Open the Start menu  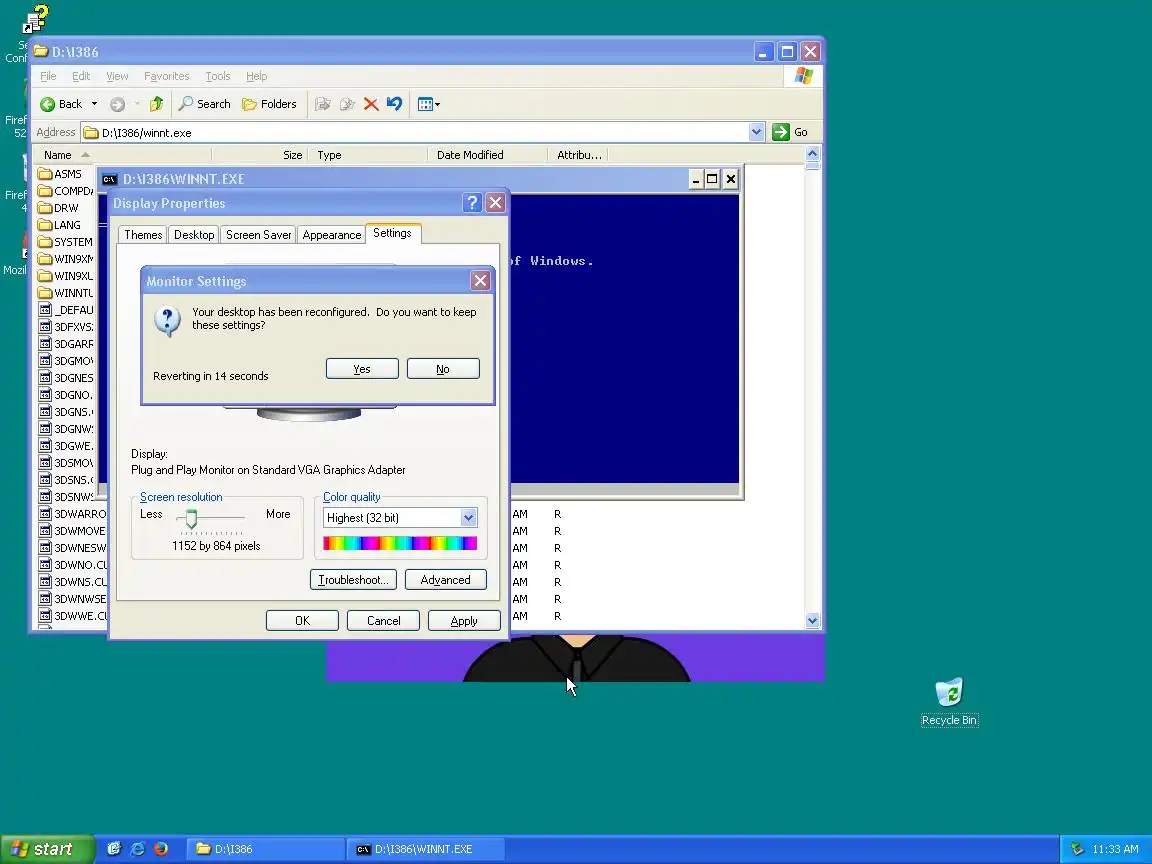[x=47, y=849]
